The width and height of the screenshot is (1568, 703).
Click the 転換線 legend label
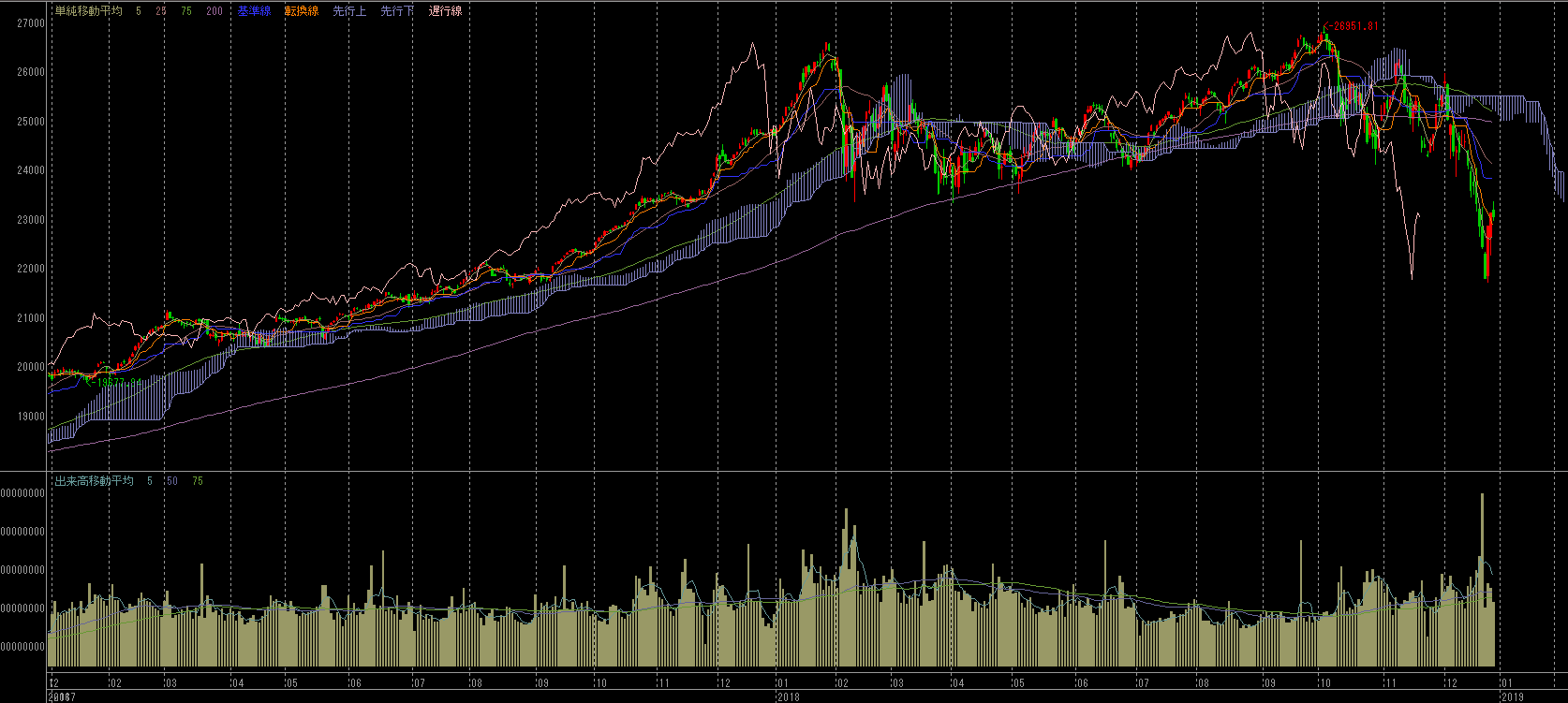pos(302,11)
